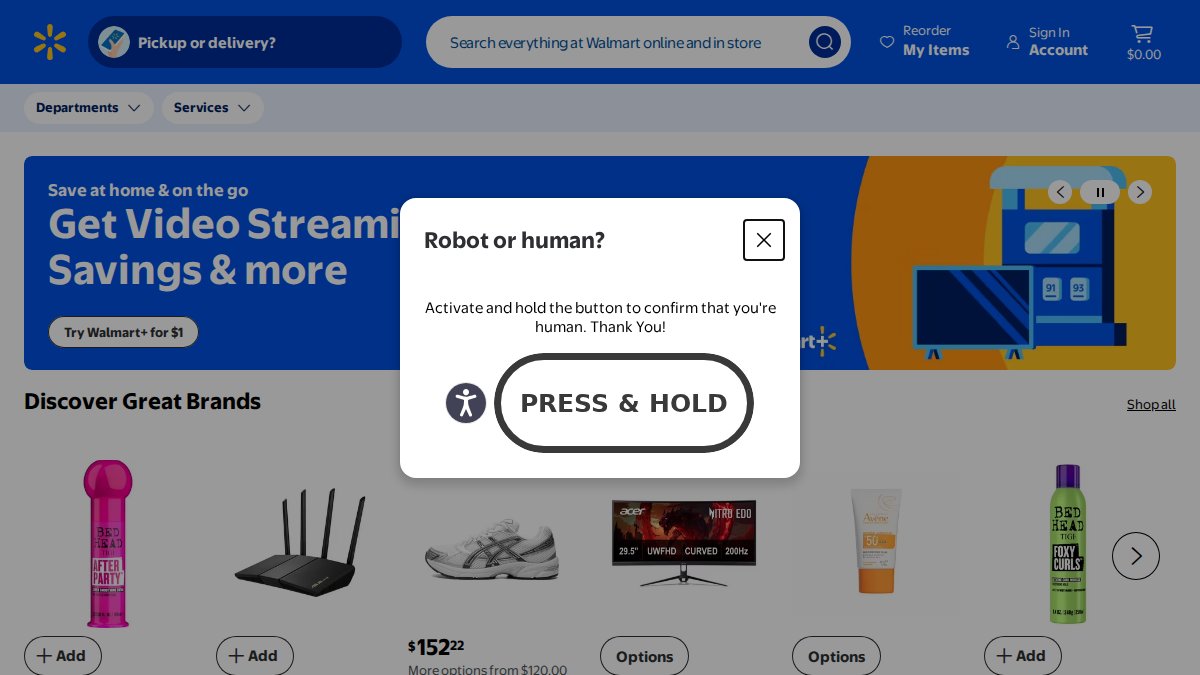This screenshot has width=1200, height=675.
Task: Add Bed Head After Party to cart
Action: click(x=63, y=656)
